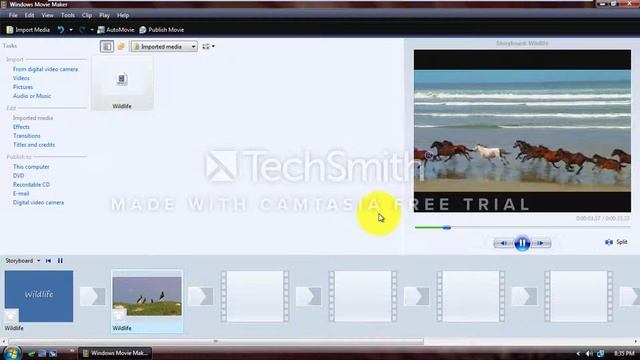Open the Imported media dropdown

[x=164, y=47]
